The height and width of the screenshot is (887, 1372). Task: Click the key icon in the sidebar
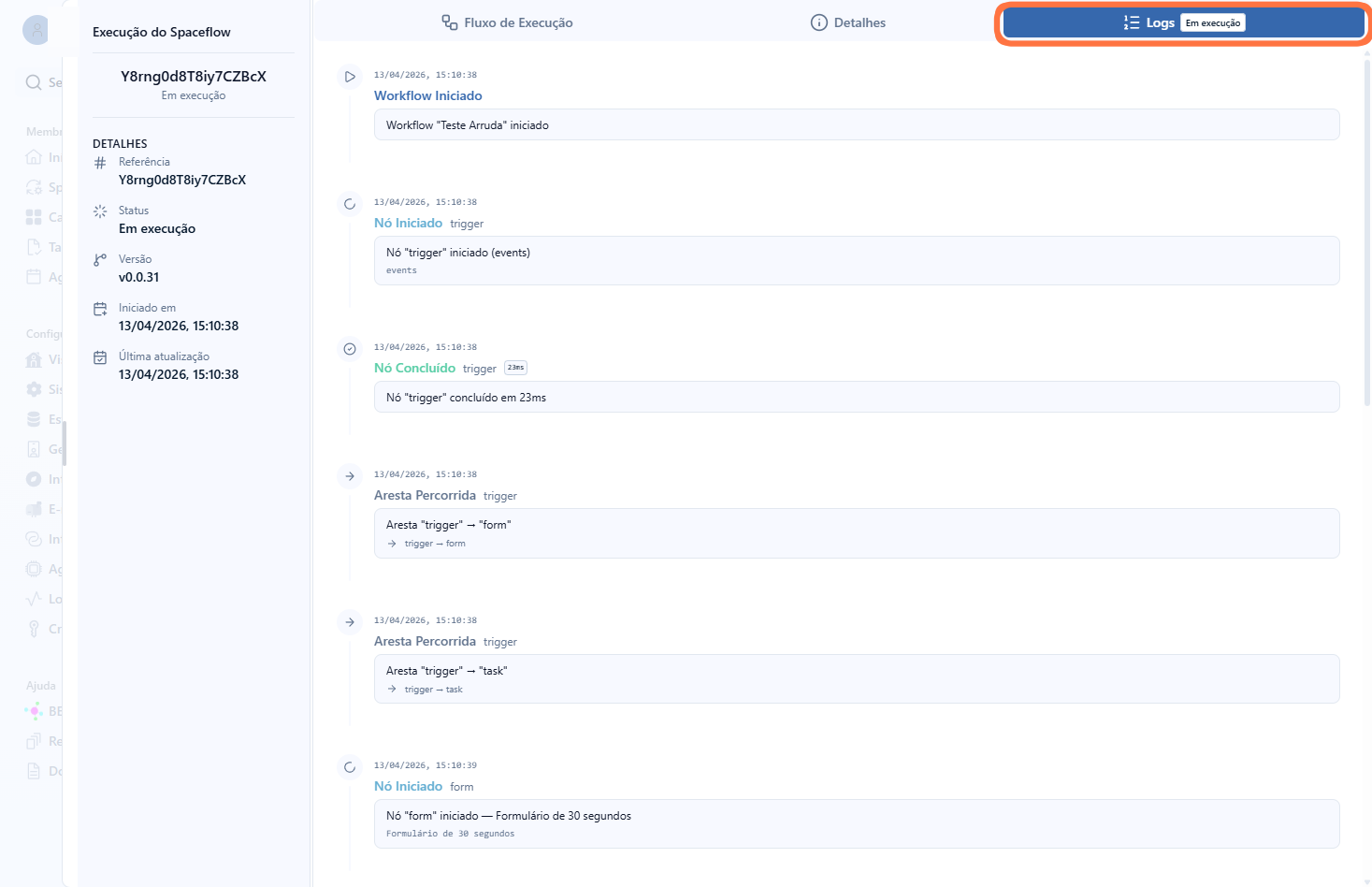coord(34,629)
